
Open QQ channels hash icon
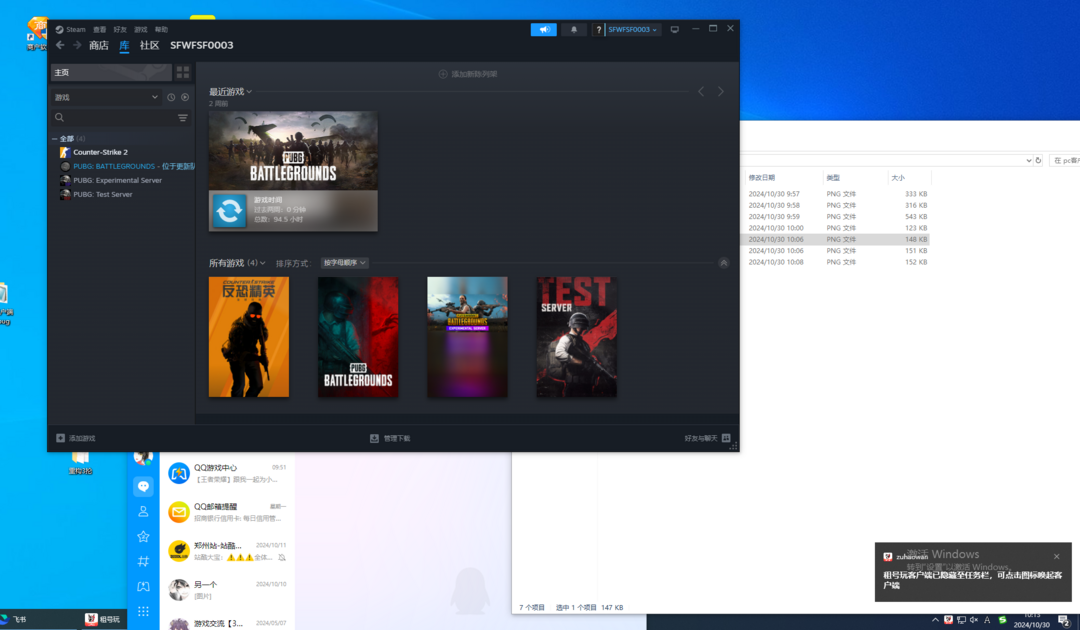pyautogui.click(x=143, y=561)
